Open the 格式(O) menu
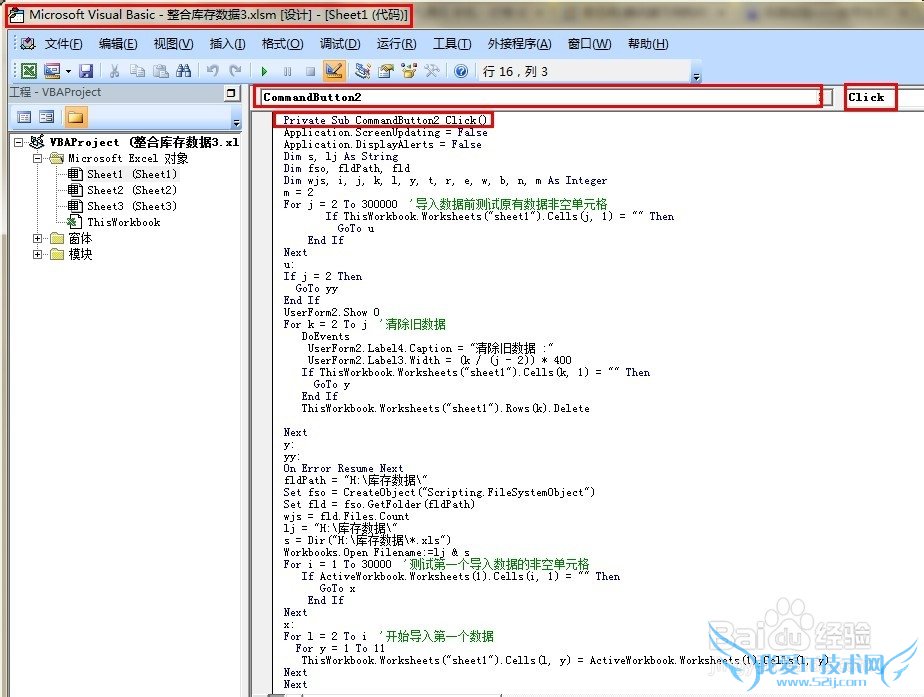Screen dimensions: 924x697 click(282, 44)
